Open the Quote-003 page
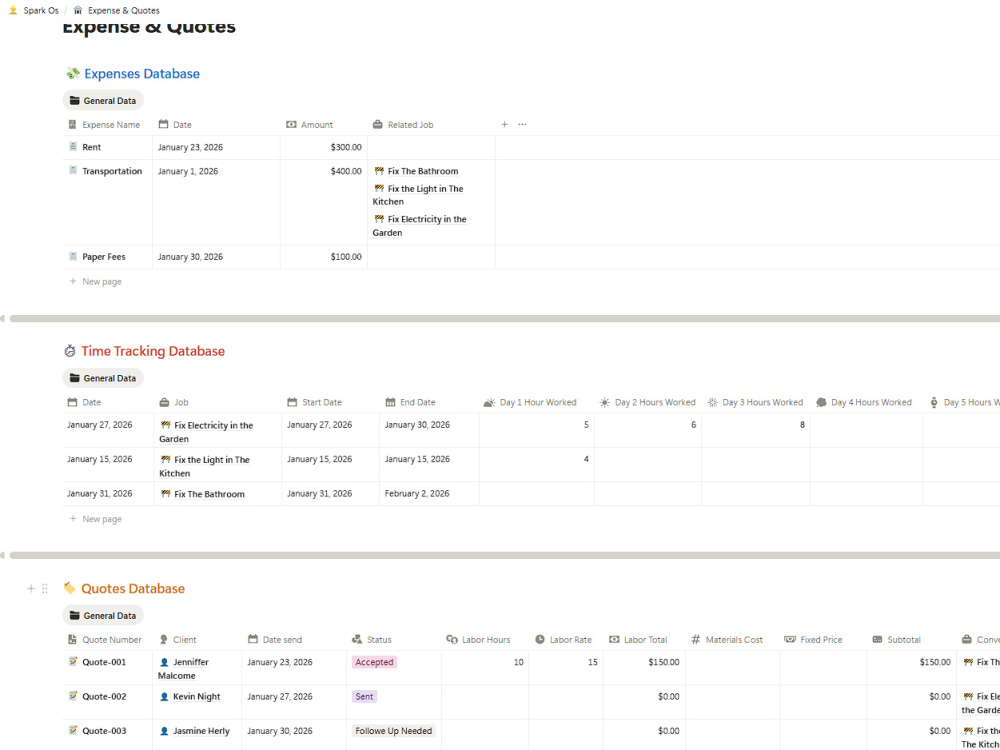The image size is (1000, 750). [104, 732]
